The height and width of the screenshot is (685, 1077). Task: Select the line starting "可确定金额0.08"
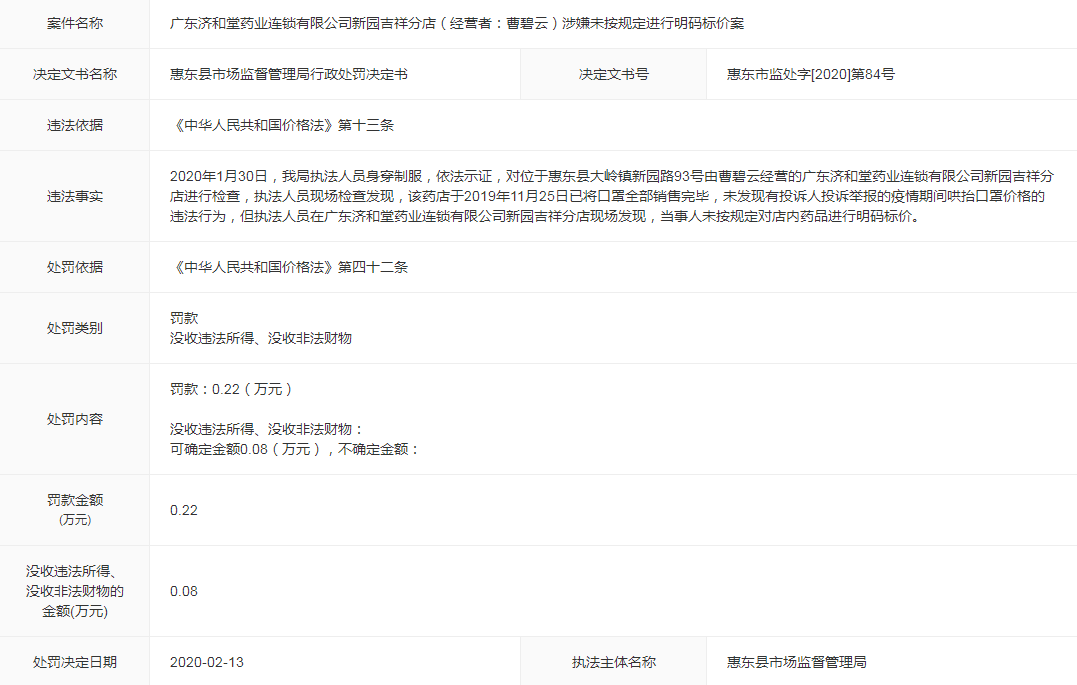(295, 449)
